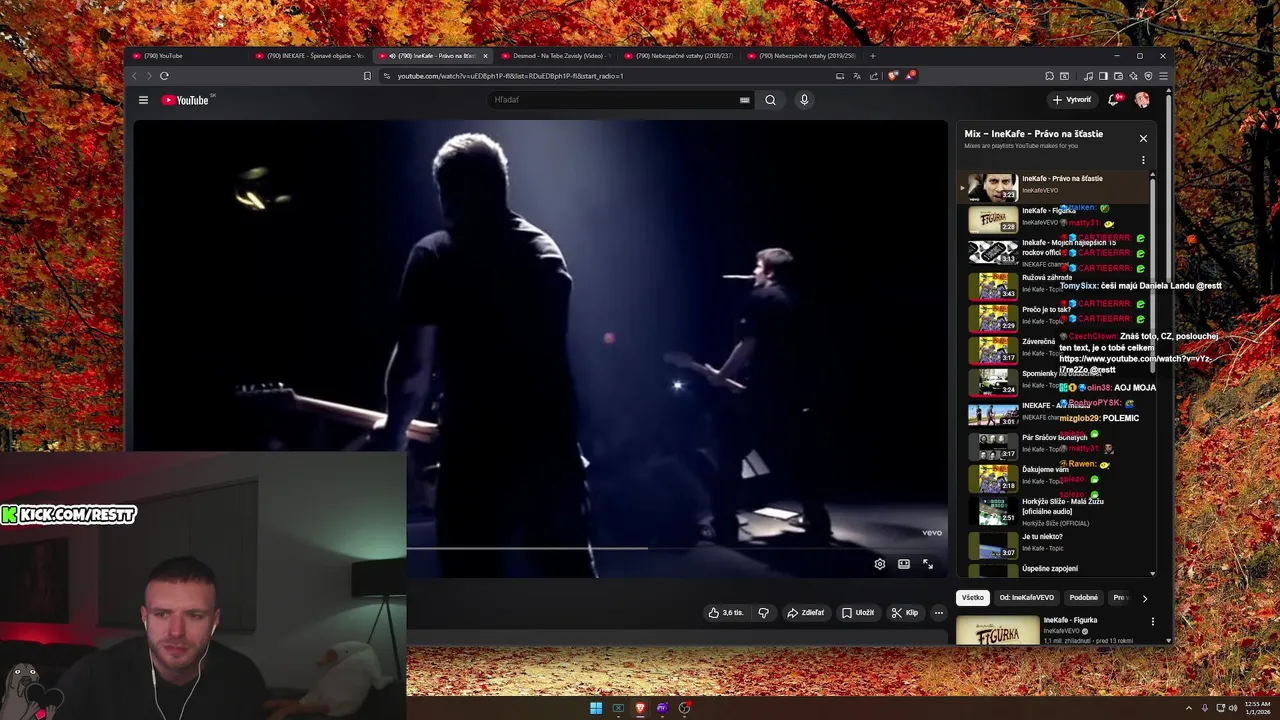The width and height of the screenshot is (1280, 720).
Task: Open Windows Start menu
Action: click(x=596, y=708)
